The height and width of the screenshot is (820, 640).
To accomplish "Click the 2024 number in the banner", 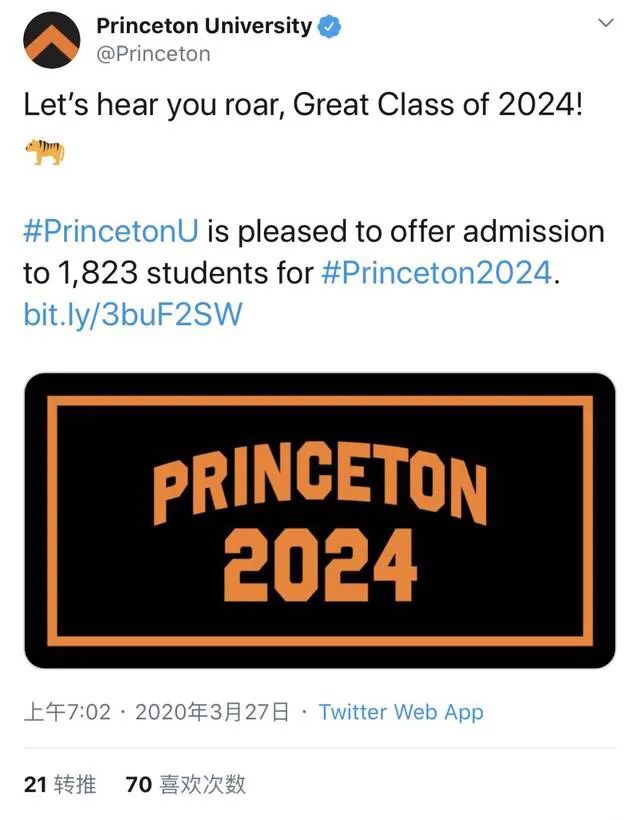I will click(x=320, y=565).
